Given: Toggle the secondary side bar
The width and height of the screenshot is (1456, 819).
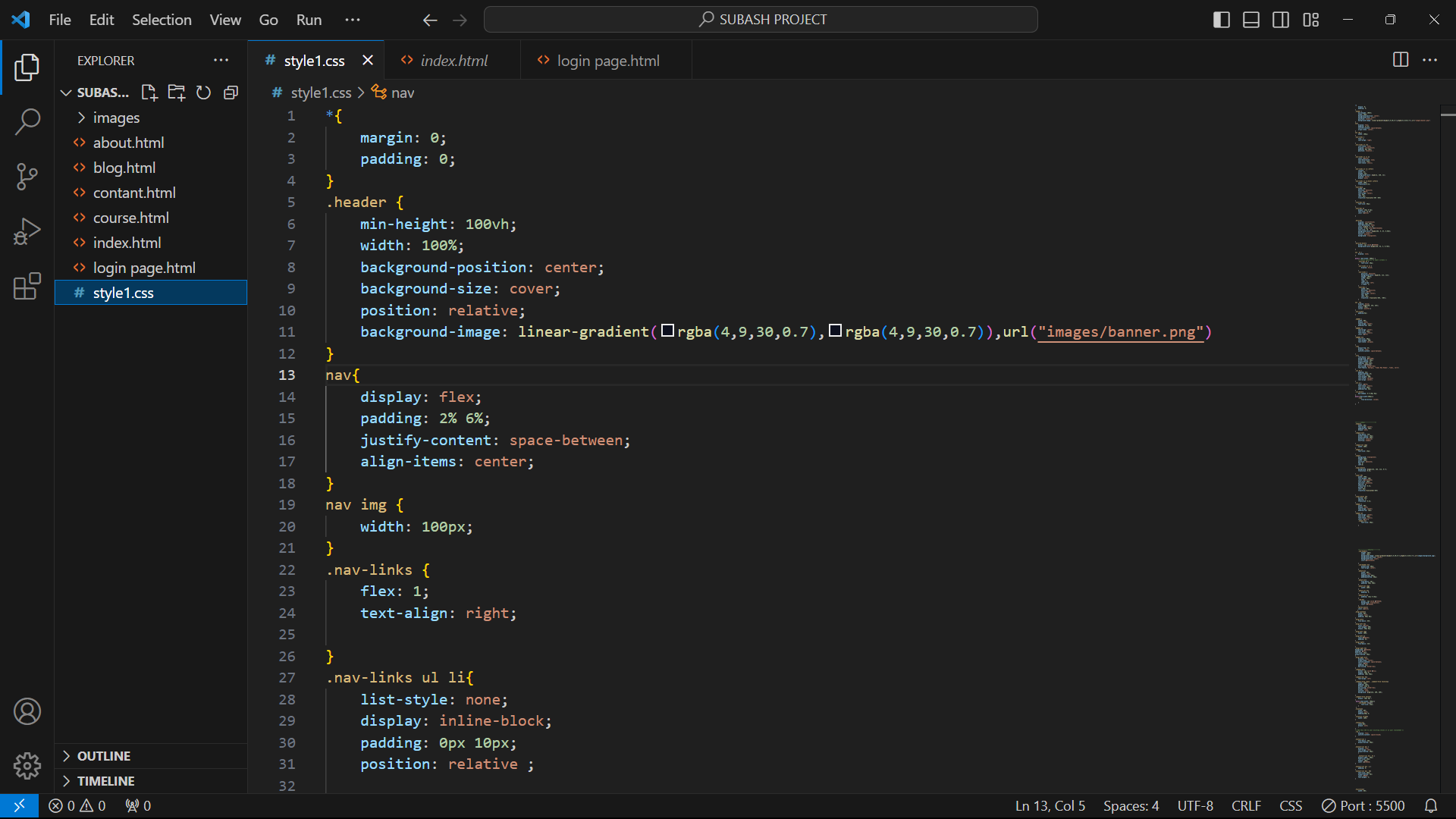Looking at the screenshot, I should pos(1281,20).
